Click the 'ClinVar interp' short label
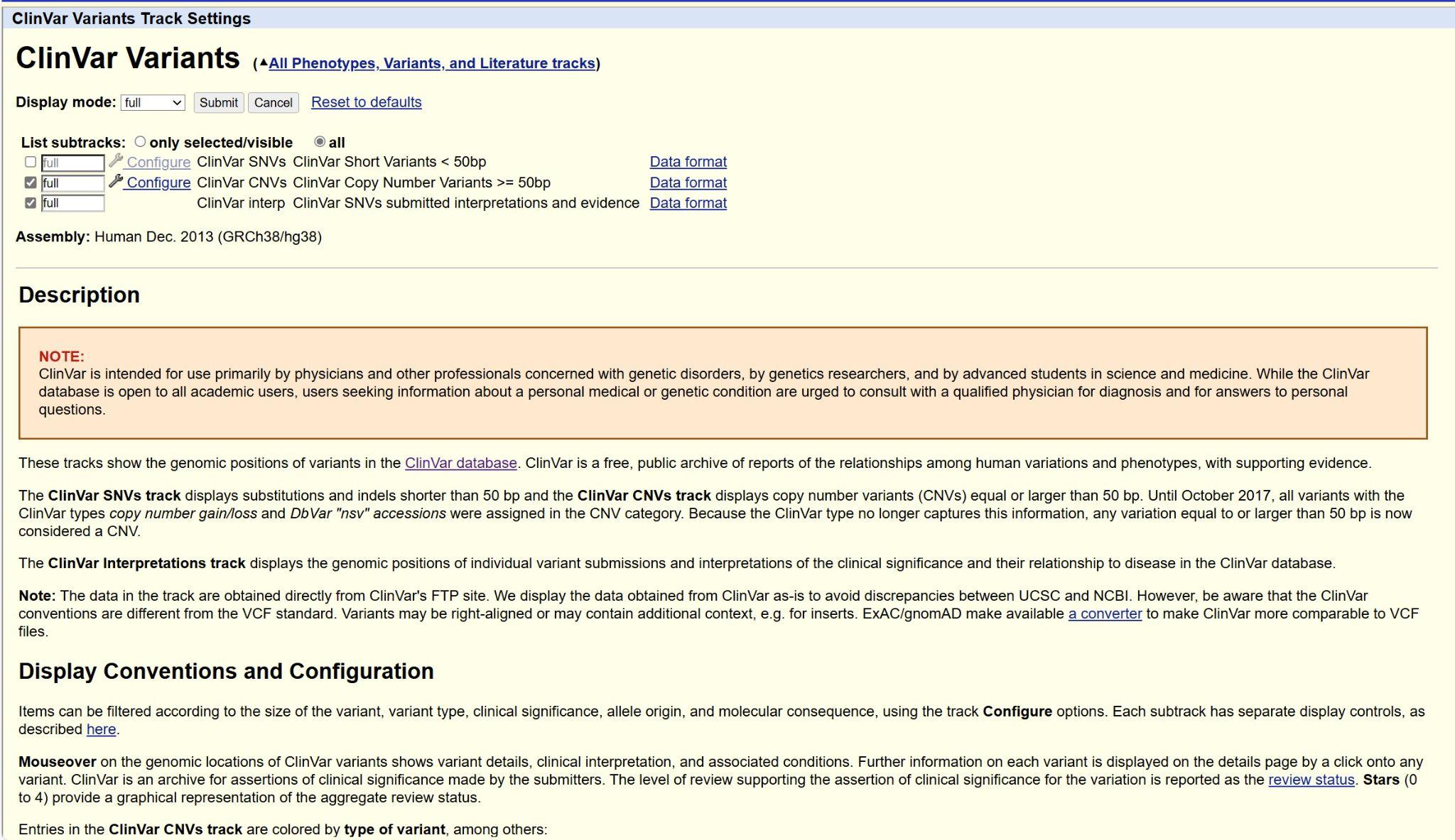 pos(241,203)
